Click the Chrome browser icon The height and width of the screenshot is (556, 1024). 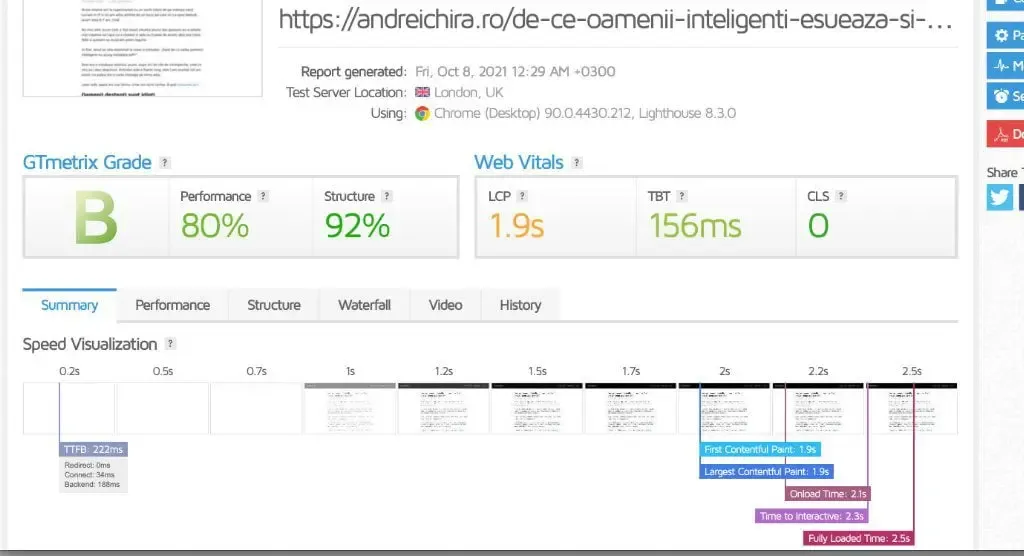[x=422, y=114]
